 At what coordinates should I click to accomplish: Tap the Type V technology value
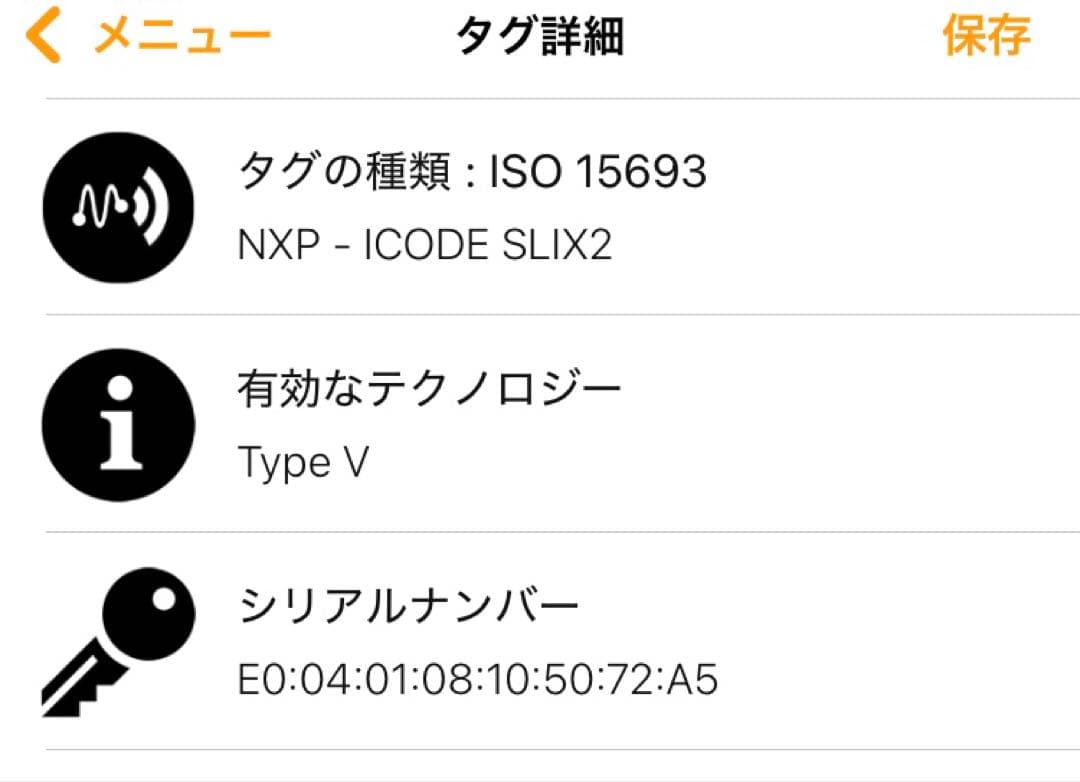pyautogui.click(x=303, y=463)
